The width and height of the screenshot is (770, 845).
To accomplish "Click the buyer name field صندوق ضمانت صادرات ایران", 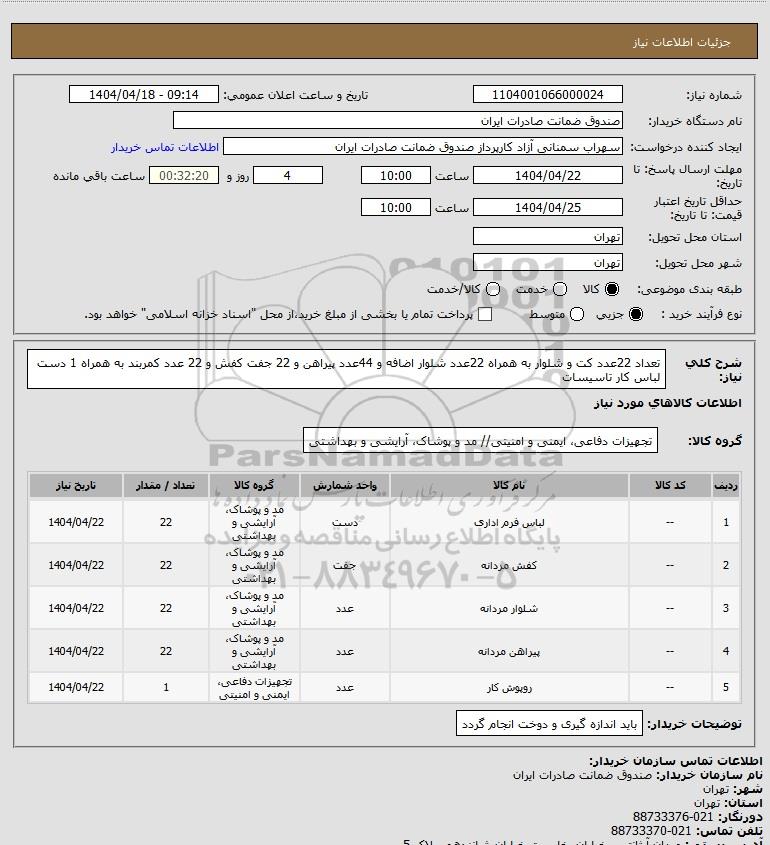I will pyautogui.click(x=398, y=120).
